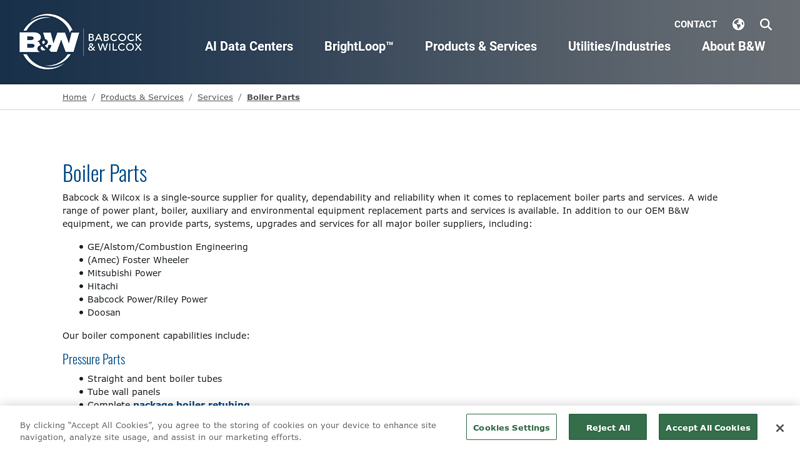The height and width of the screenshot is (450, 800).
Task: Open the BrightLoop menu item
Action: (358, 46)
